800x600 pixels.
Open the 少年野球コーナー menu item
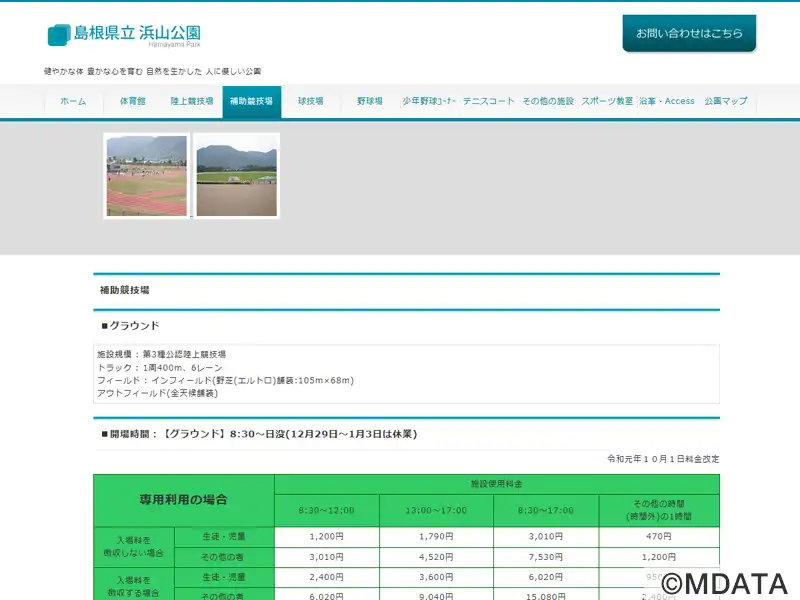(429, 102)
